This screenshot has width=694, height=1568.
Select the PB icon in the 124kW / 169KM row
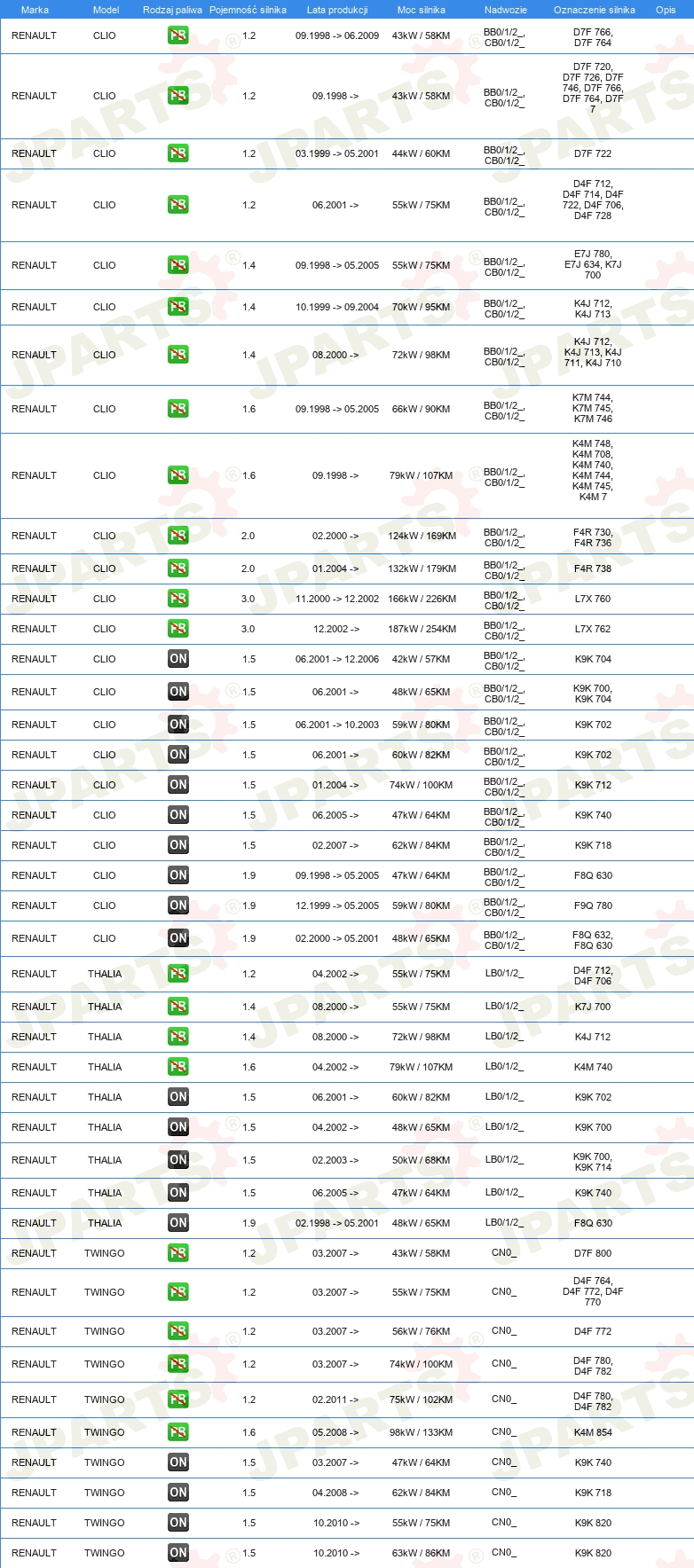(178, 536)
